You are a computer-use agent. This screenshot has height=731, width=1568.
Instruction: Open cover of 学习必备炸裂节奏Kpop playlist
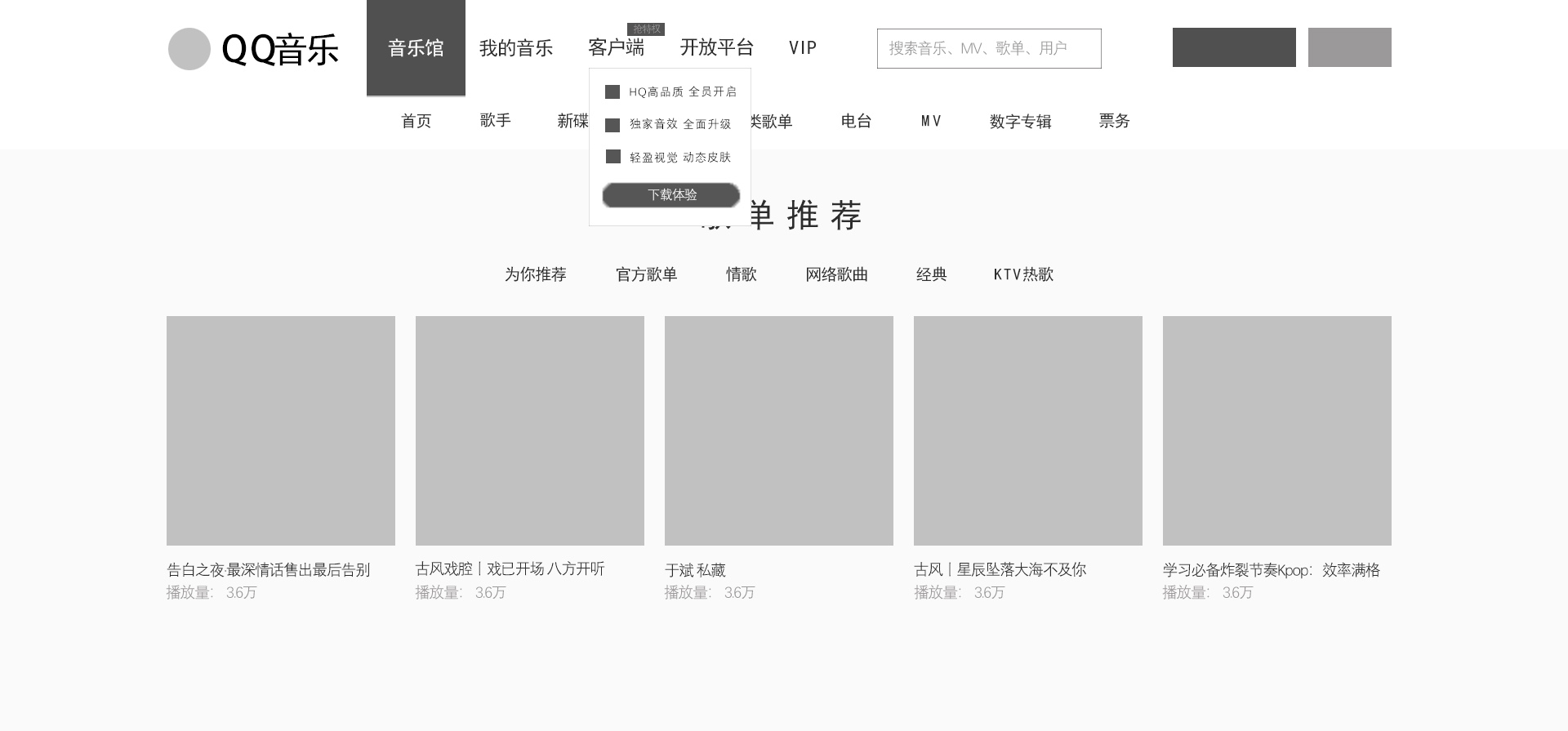point(1277,430)
